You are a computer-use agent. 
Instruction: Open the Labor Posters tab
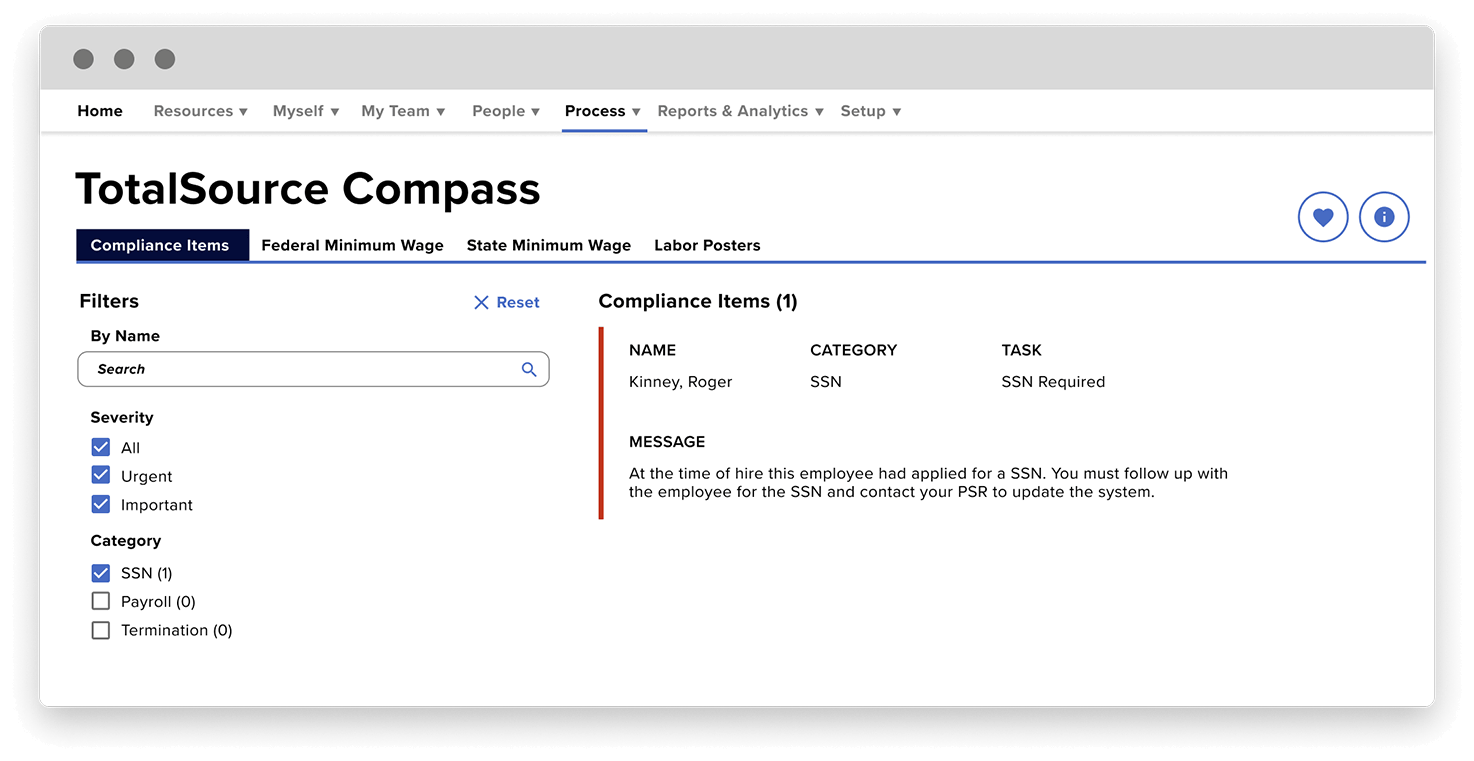coord(707,245)
